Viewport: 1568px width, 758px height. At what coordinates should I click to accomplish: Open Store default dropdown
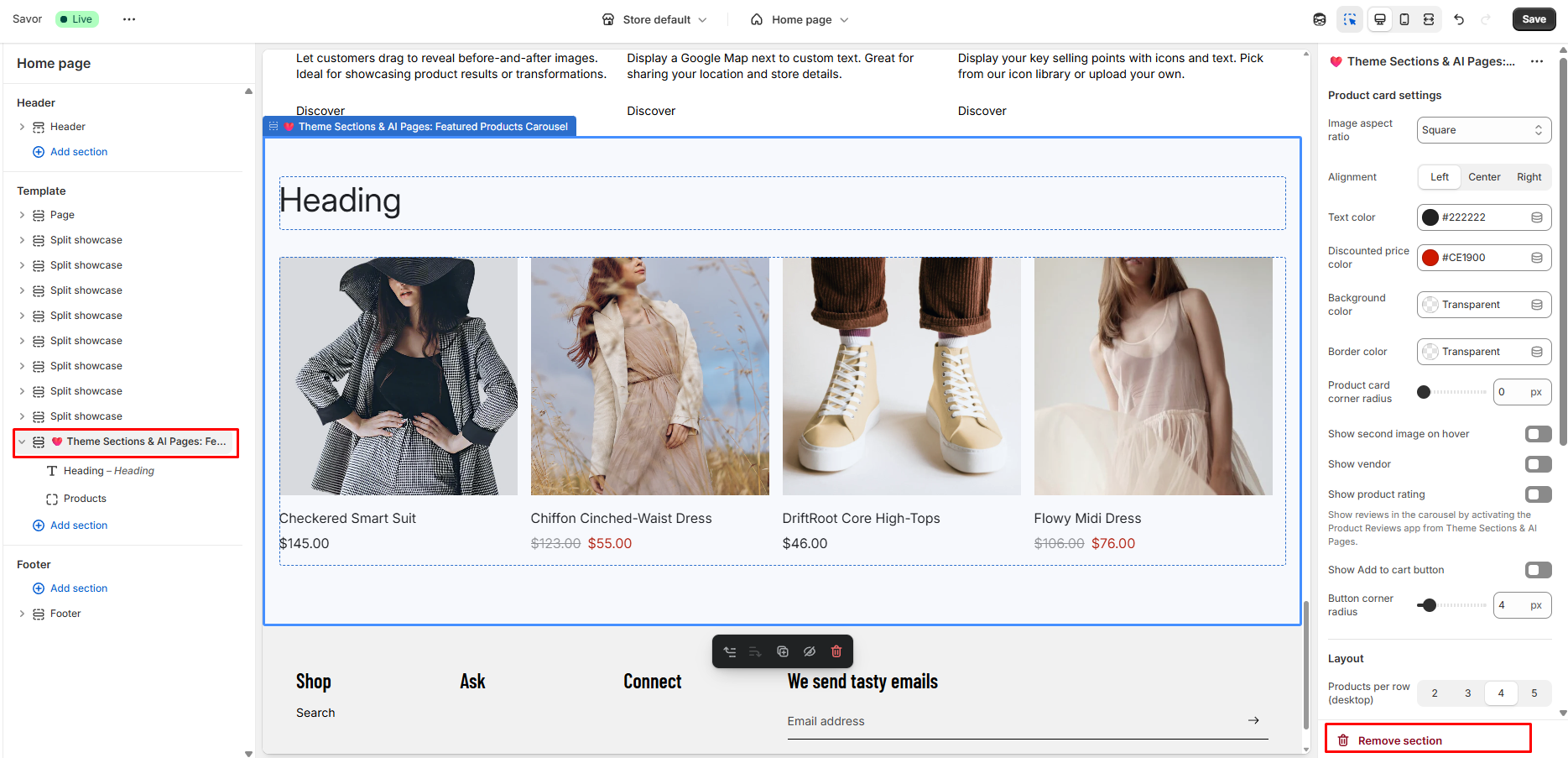click(655, 19)
